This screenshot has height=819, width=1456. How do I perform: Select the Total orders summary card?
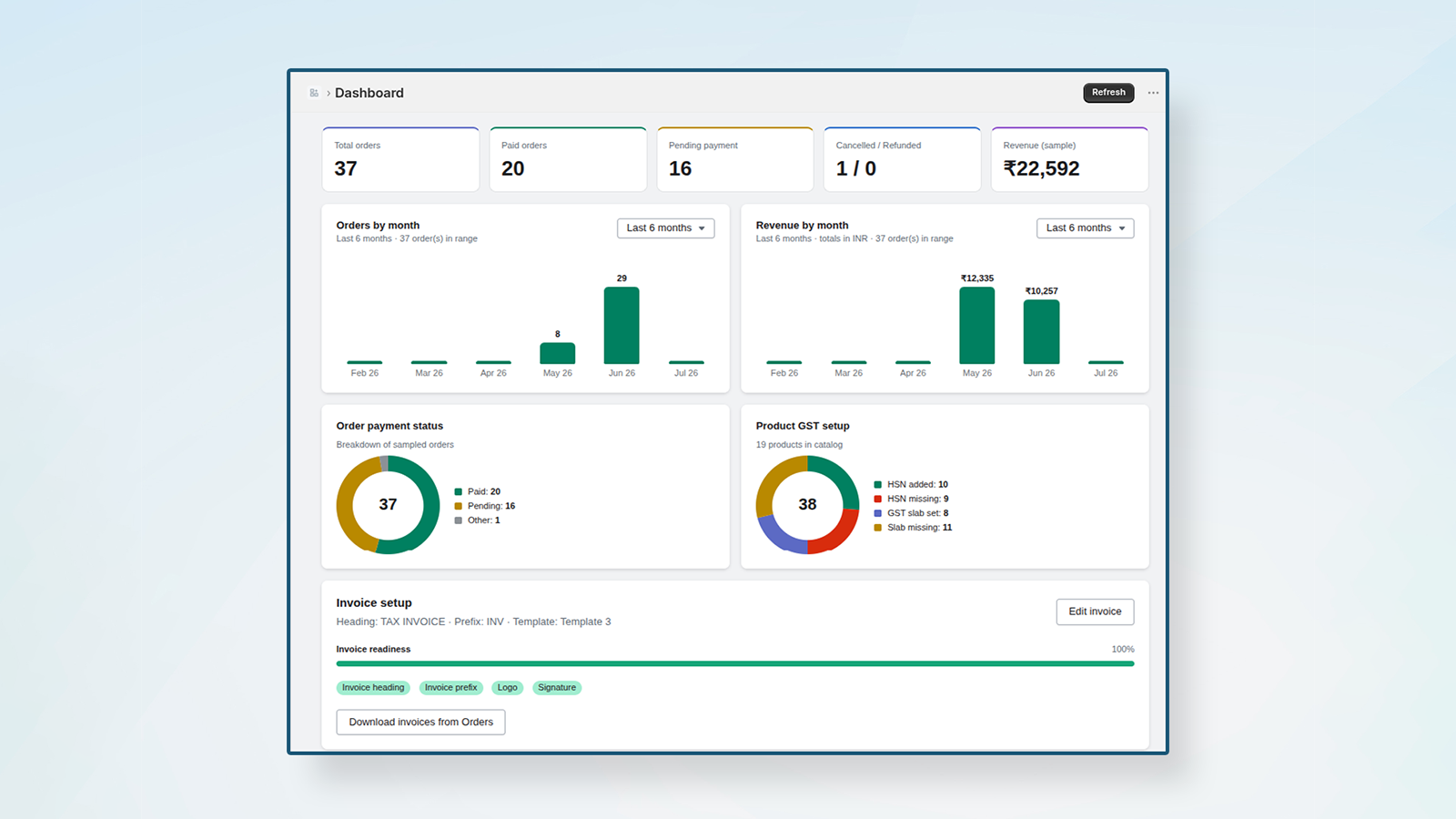tap(400, 159)
